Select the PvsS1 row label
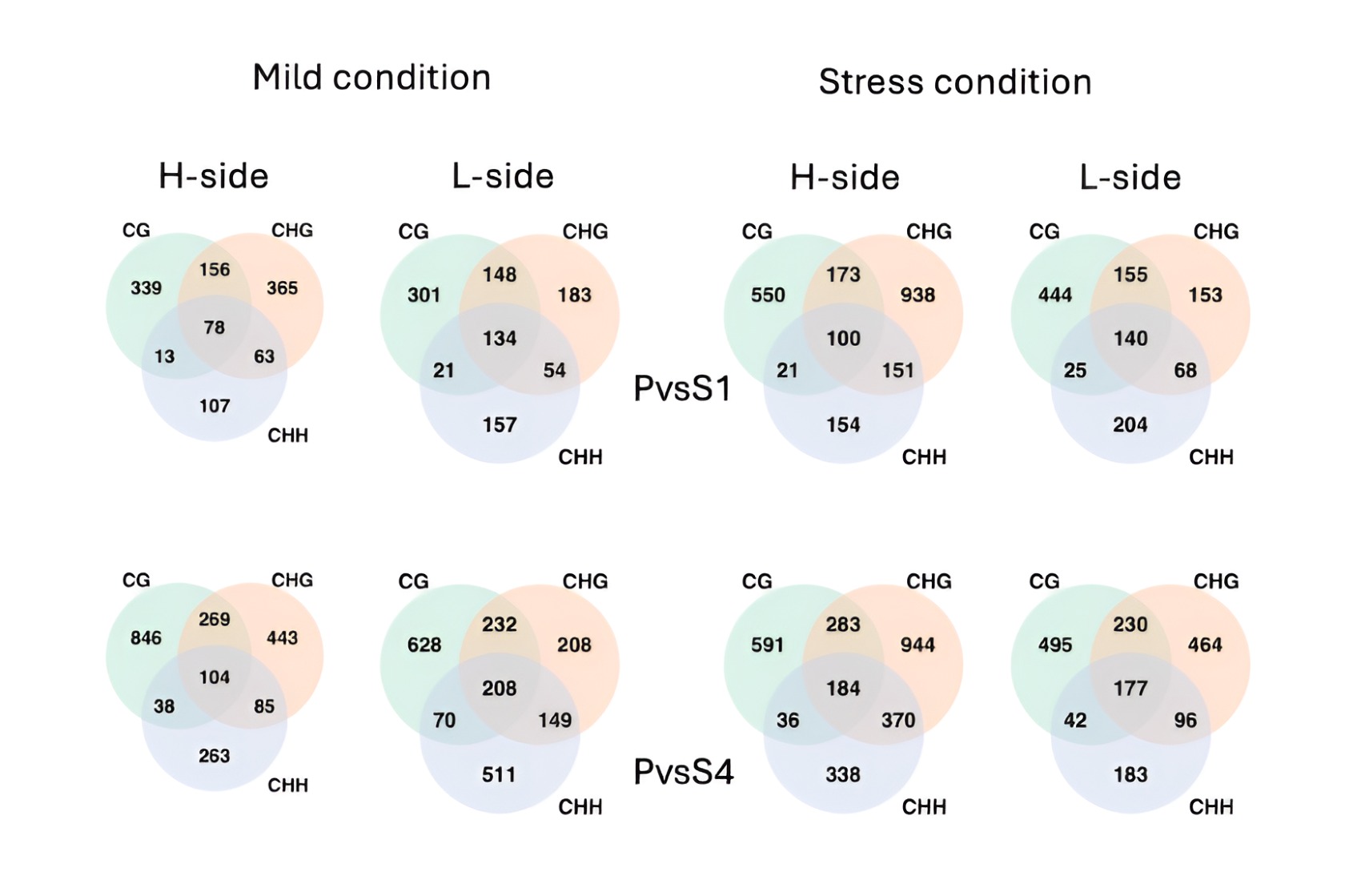The width and height of the screenshot is (1345, 896). (682, 388)
